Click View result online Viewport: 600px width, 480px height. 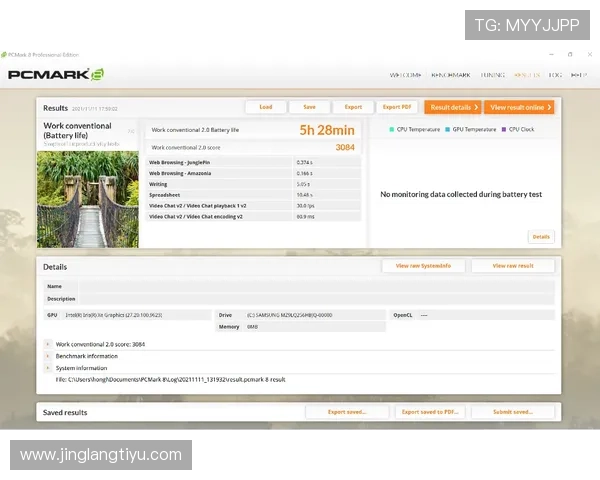coord(520,107)
